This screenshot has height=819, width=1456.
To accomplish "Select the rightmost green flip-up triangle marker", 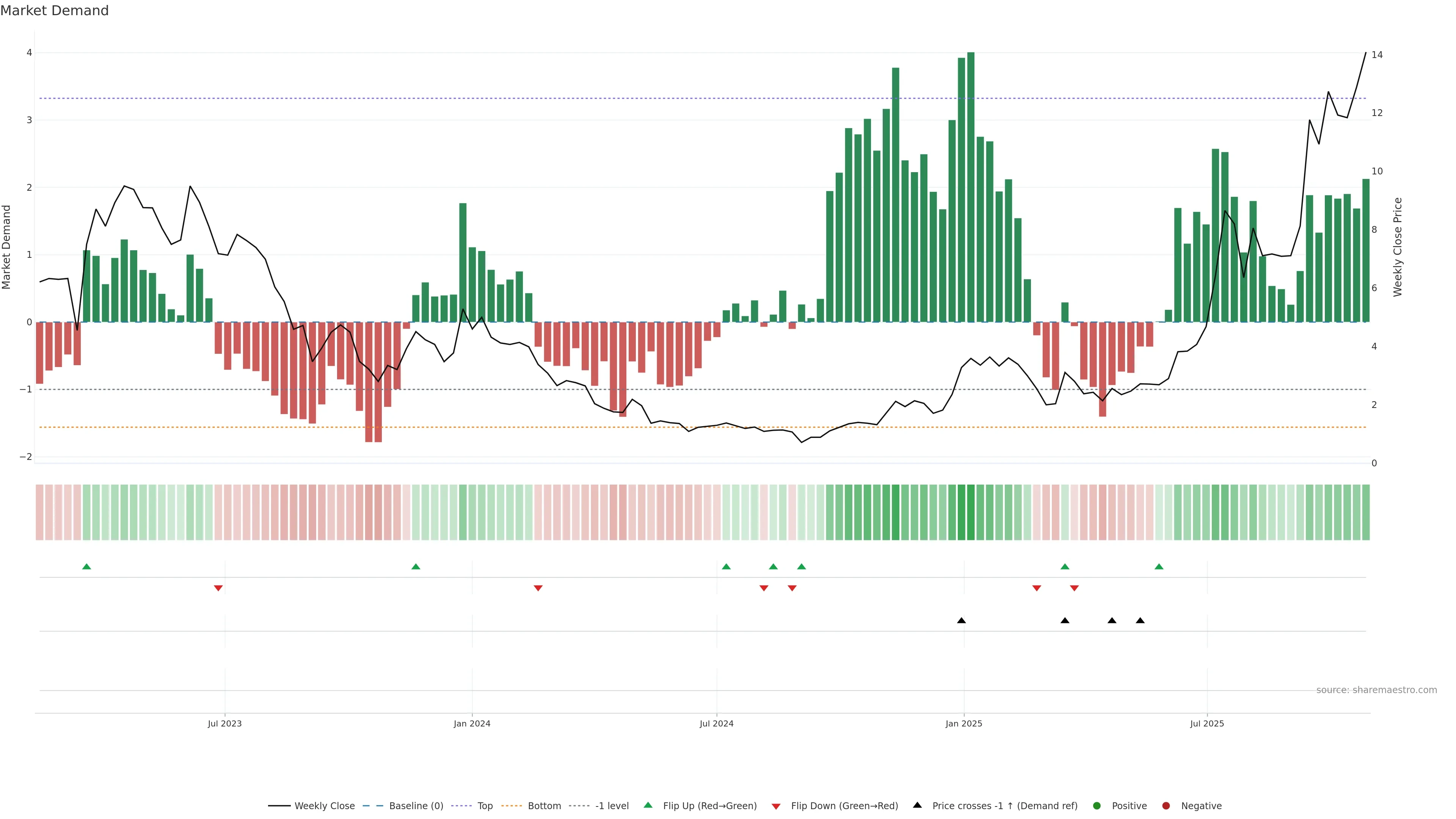I will click(1159, 567).
